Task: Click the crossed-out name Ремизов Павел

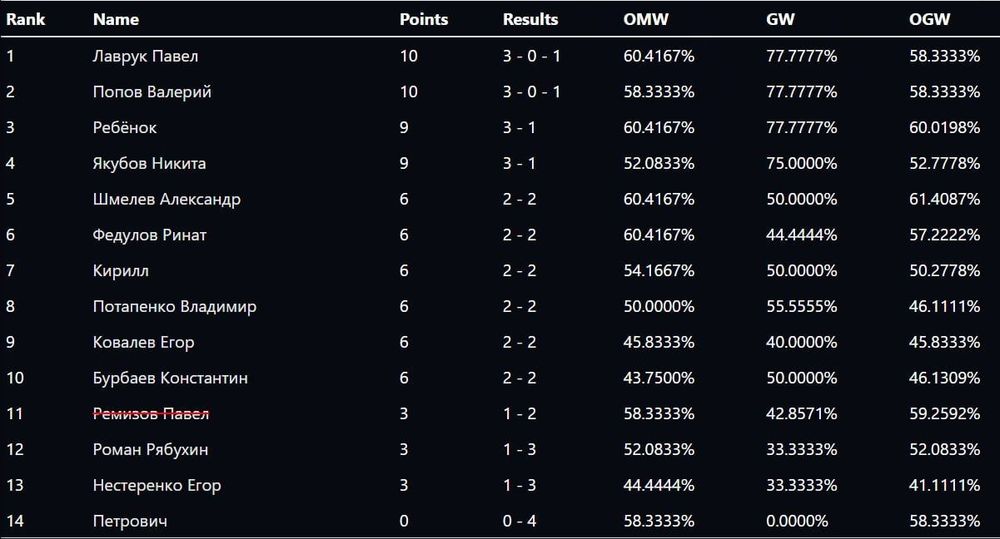Action: pos(150,414)
